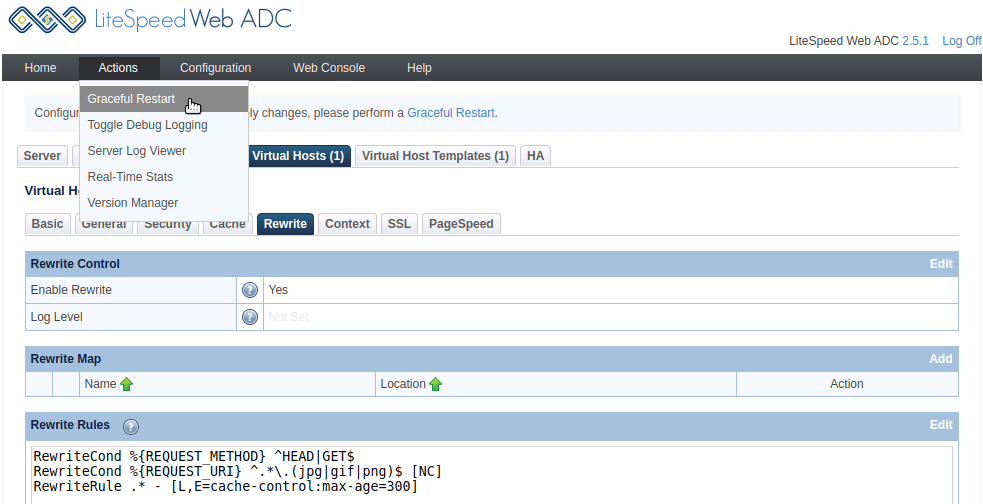Open the Actions menu
Screen dimensions: 983x504
(118, 68)
